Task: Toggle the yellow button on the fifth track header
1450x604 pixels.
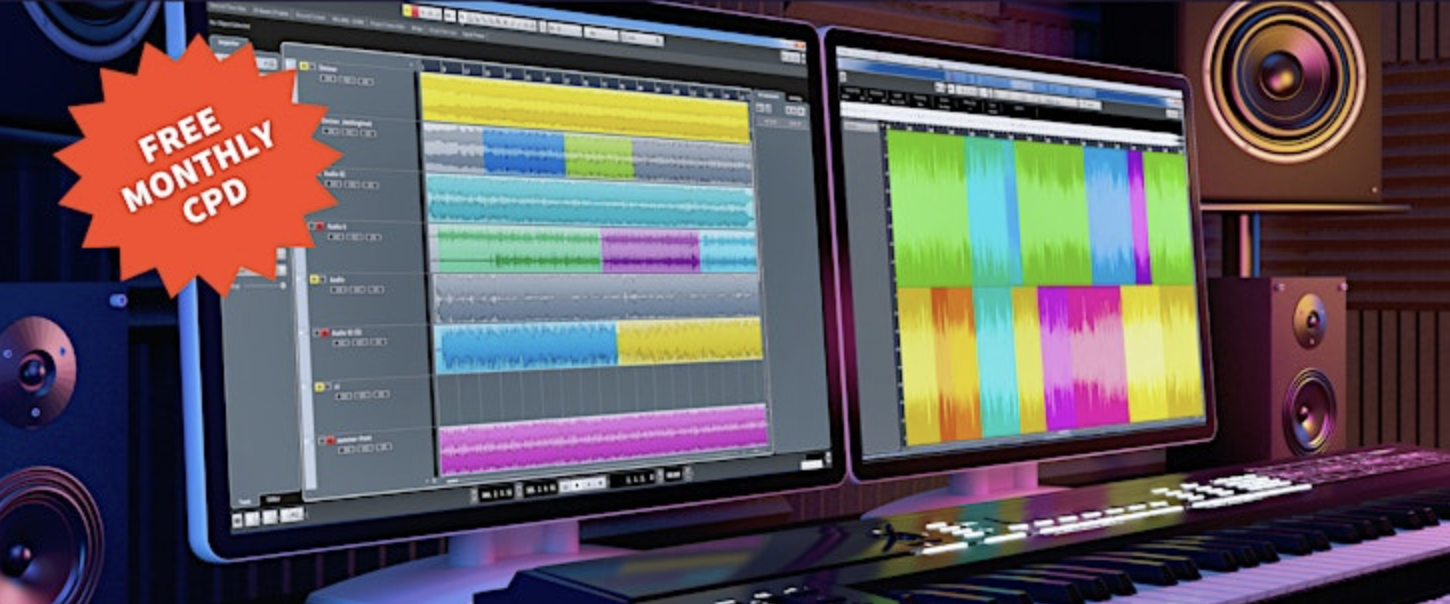Action: click(314, 279)
